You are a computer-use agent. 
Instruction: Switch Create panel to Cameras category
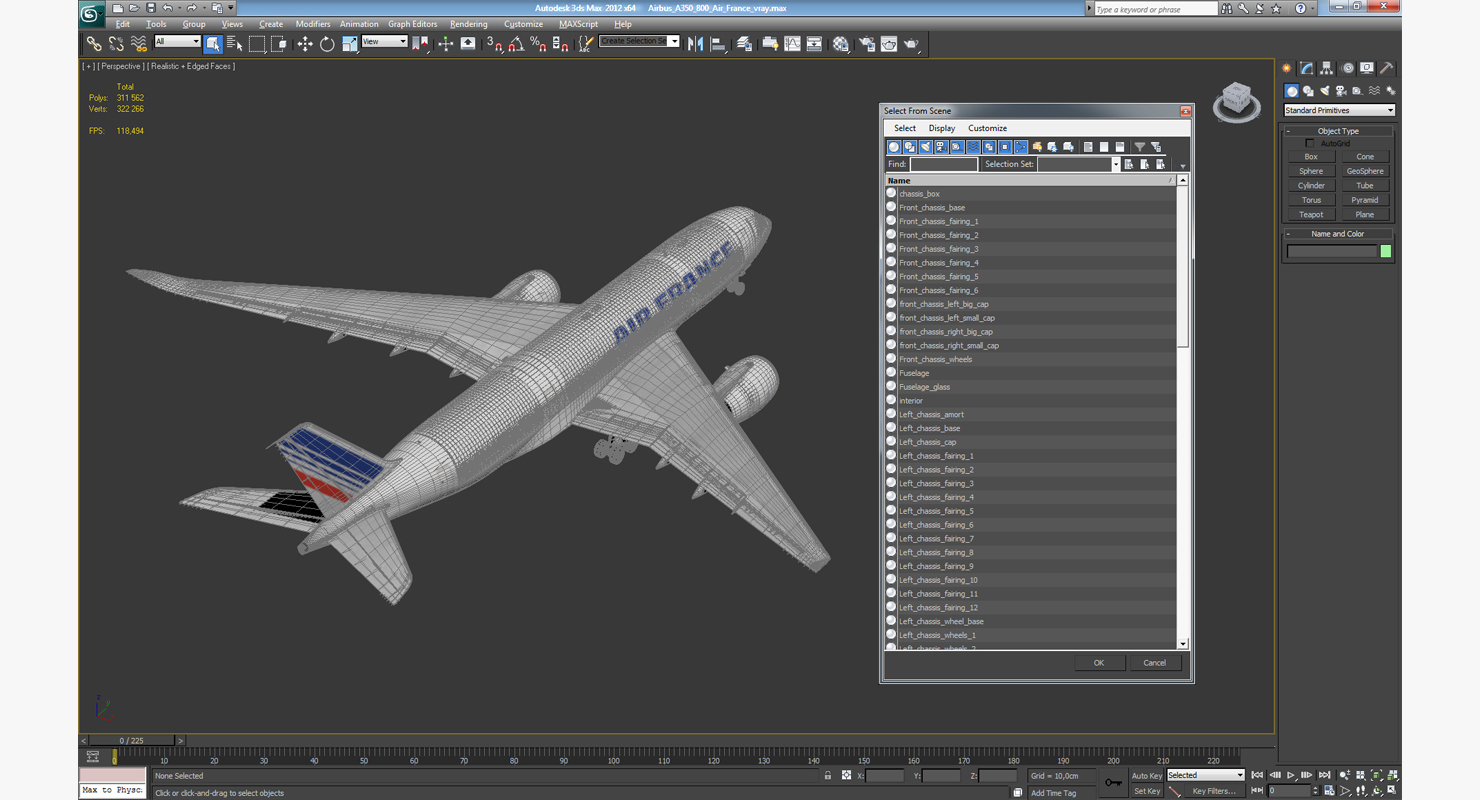[1341, 91]
